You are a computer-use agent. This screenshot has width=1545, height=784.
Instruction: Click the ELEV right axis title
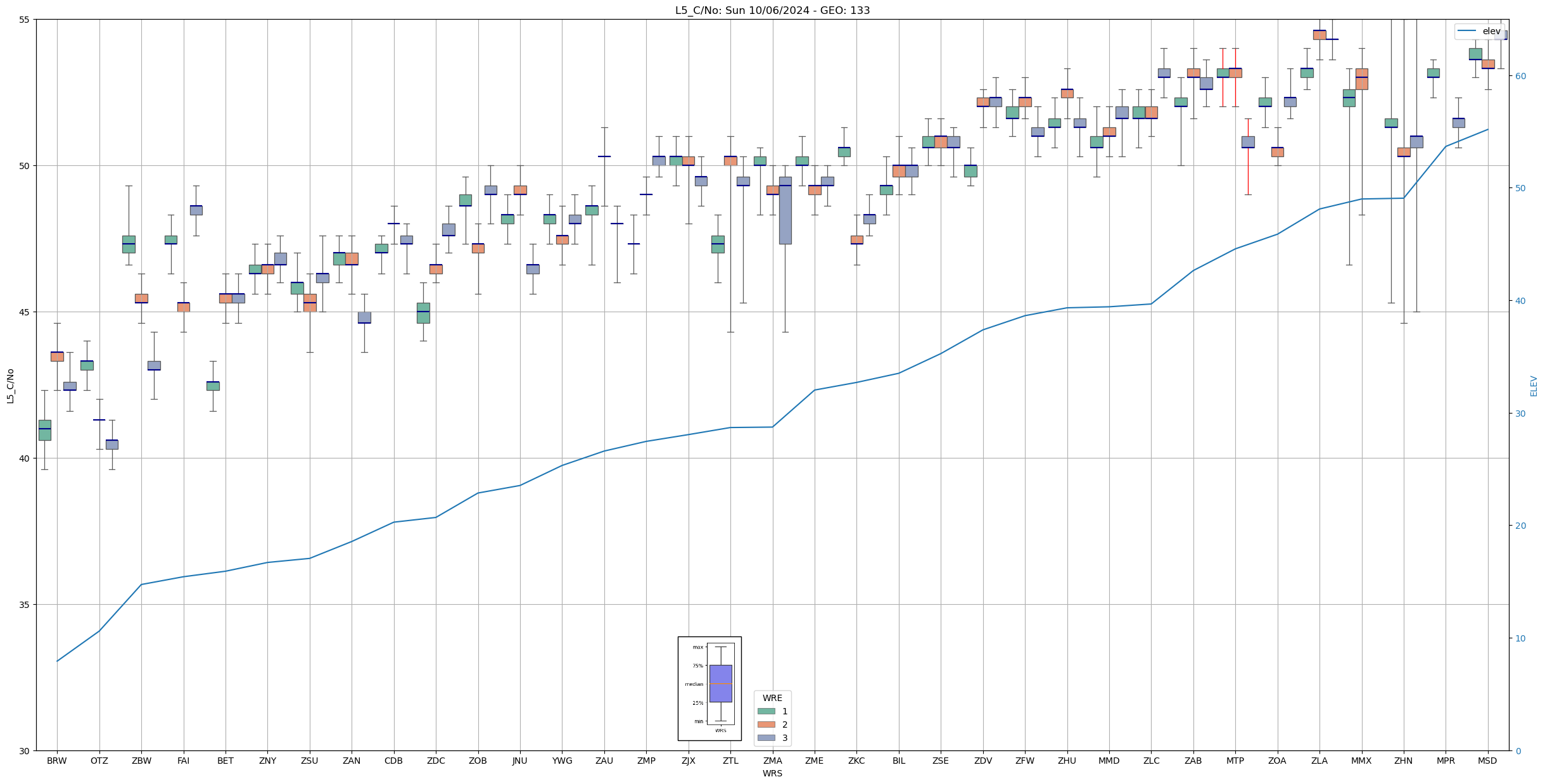coord(1534,386)
